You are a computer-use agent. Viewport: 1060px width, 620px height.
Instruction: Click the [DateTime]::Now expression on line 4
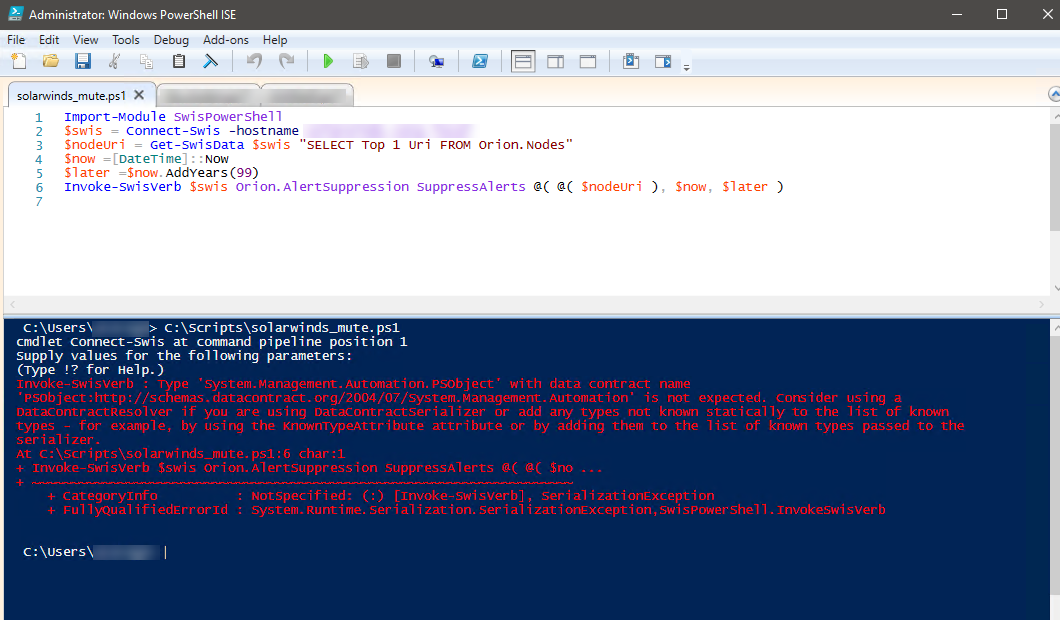(171, 159)
